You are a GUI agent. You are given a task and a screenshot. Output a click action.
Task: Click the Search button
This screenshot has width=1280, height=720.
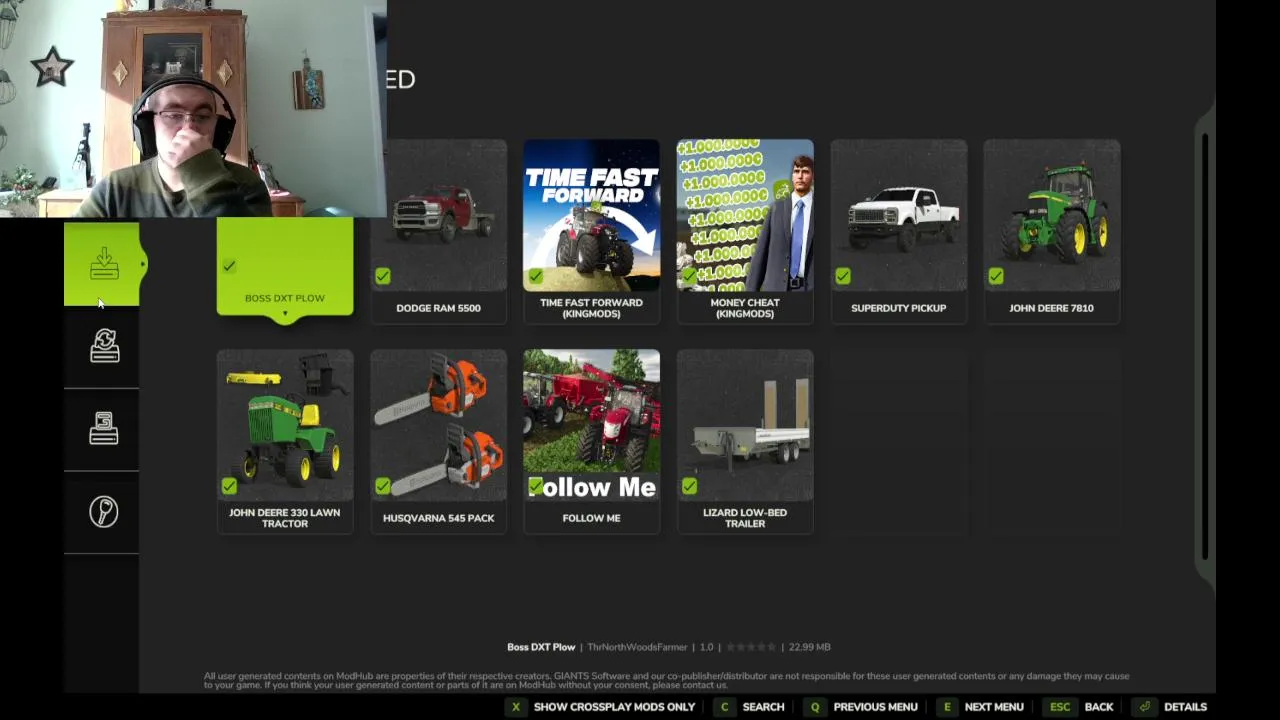click(x=763, y=707)
